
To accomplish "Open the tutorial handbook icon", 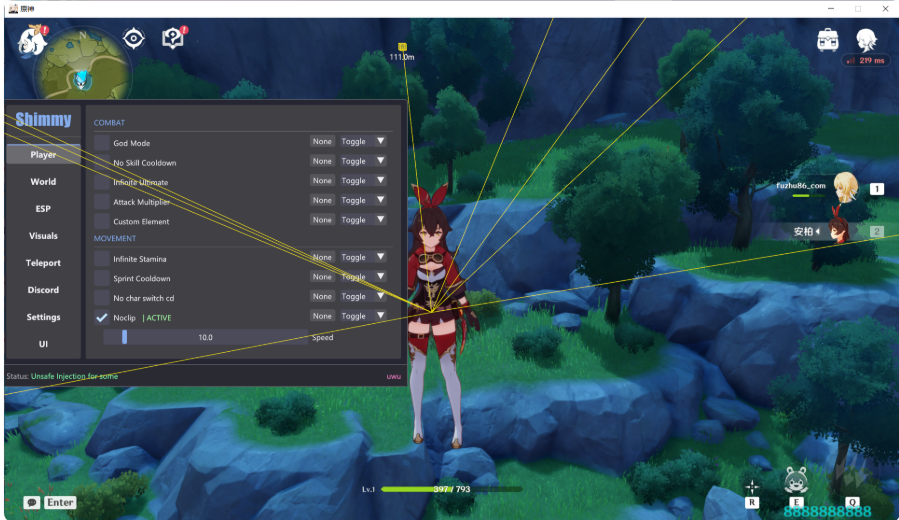I will pos(173,38).
